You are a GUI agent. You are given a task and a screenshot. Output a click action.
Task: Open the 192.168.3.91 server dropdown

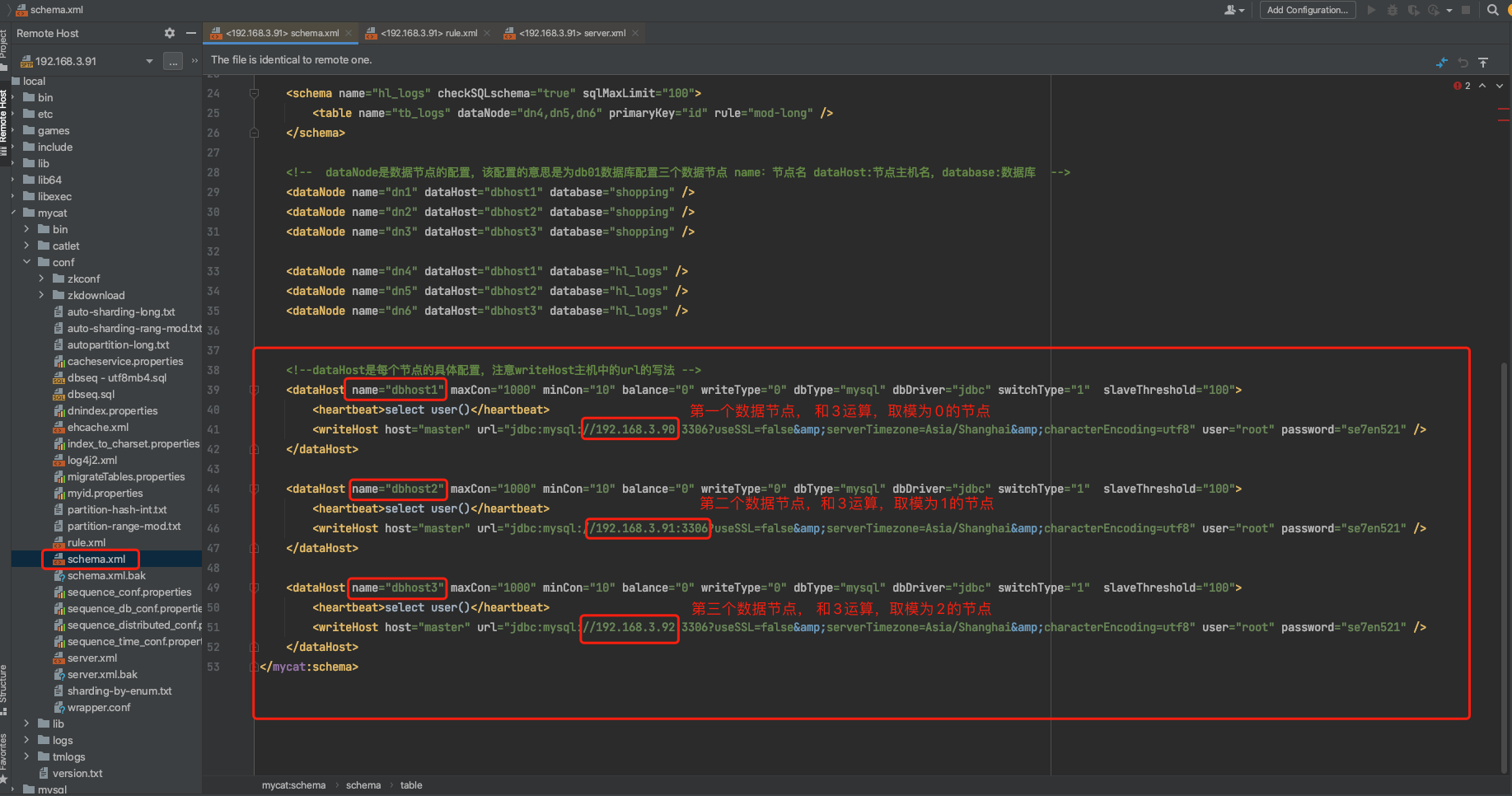pos(149,61)
